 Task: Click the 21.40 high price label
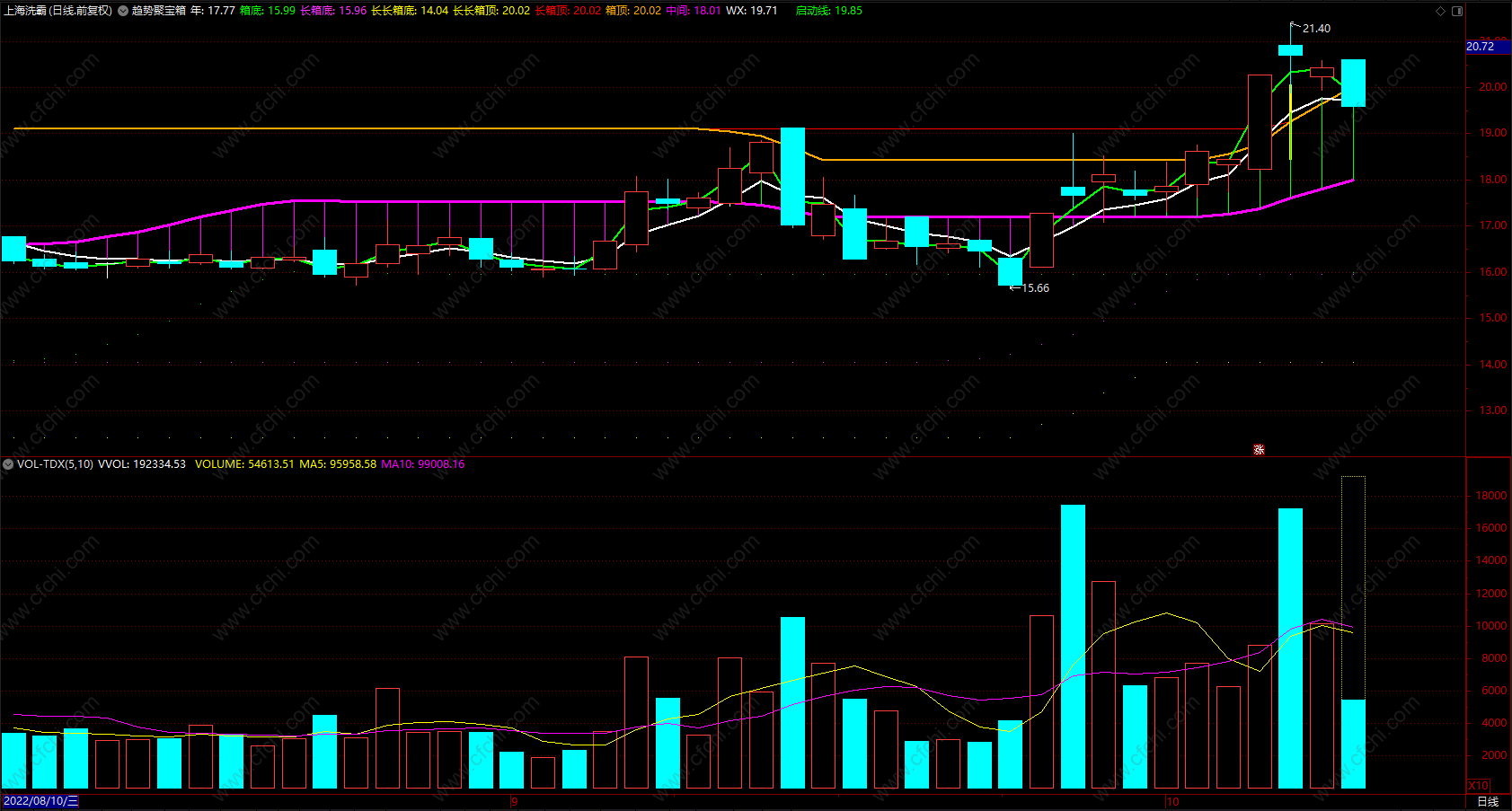[1316, 29]
